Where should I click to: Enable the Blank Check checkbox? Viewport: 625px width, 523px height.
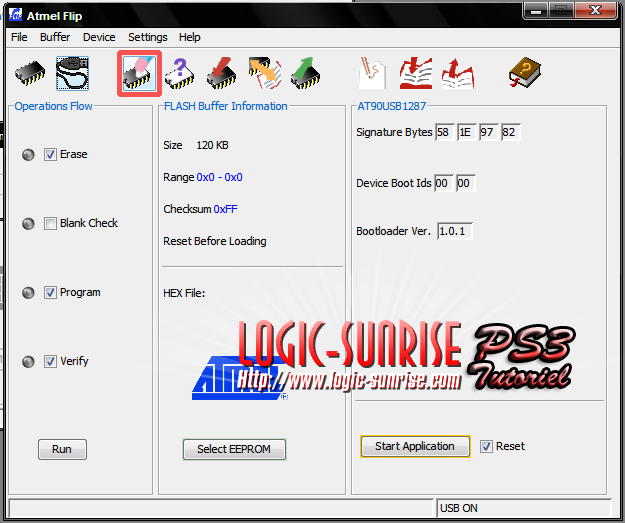click(x=50, y=224)
